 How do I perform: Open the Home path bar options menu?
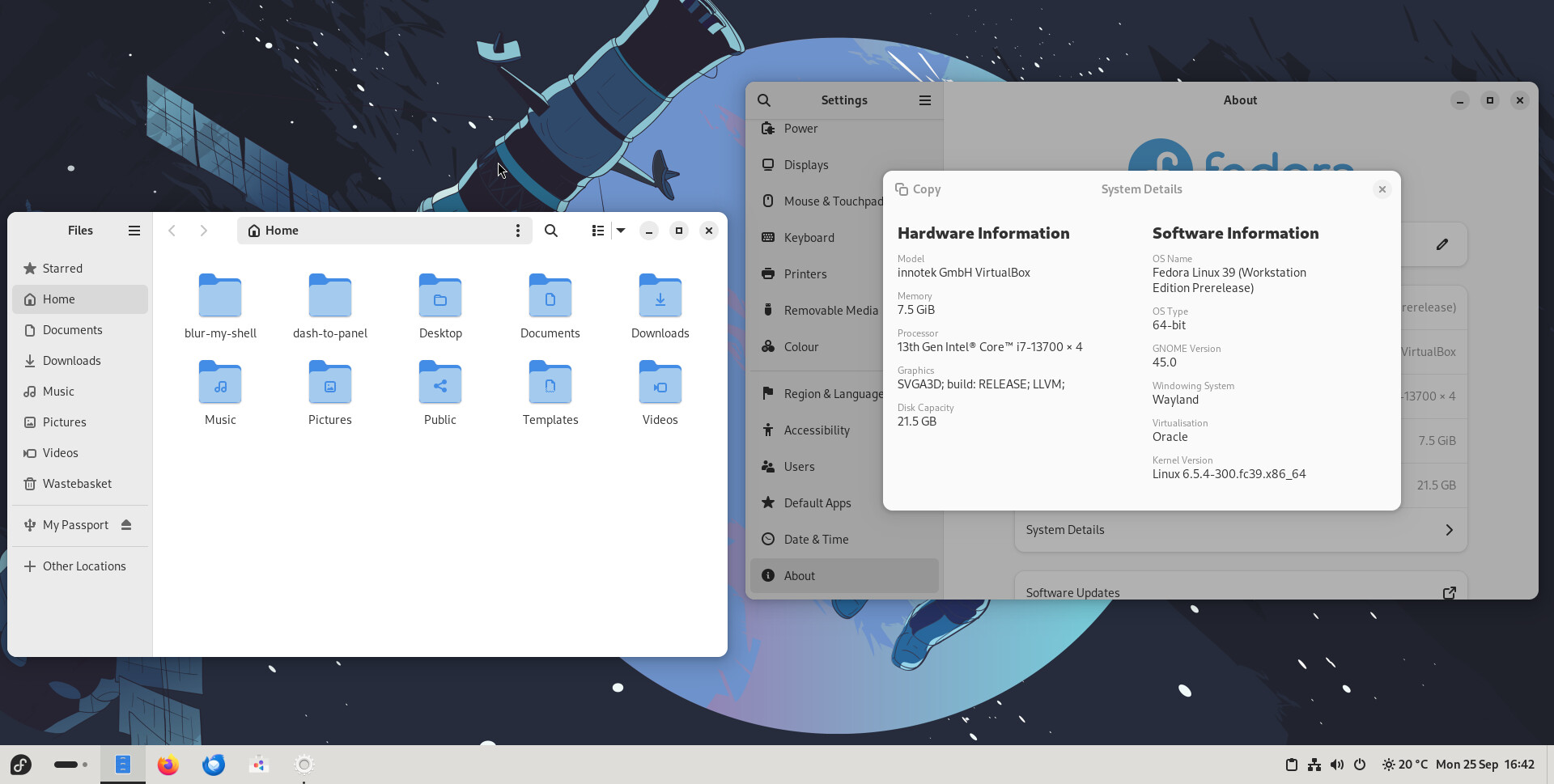(518, 231)
